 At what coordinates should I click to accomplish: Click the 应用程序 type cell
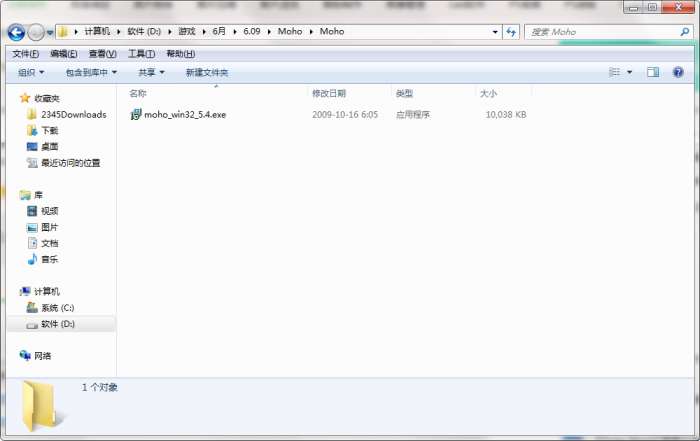click(412, 115)
